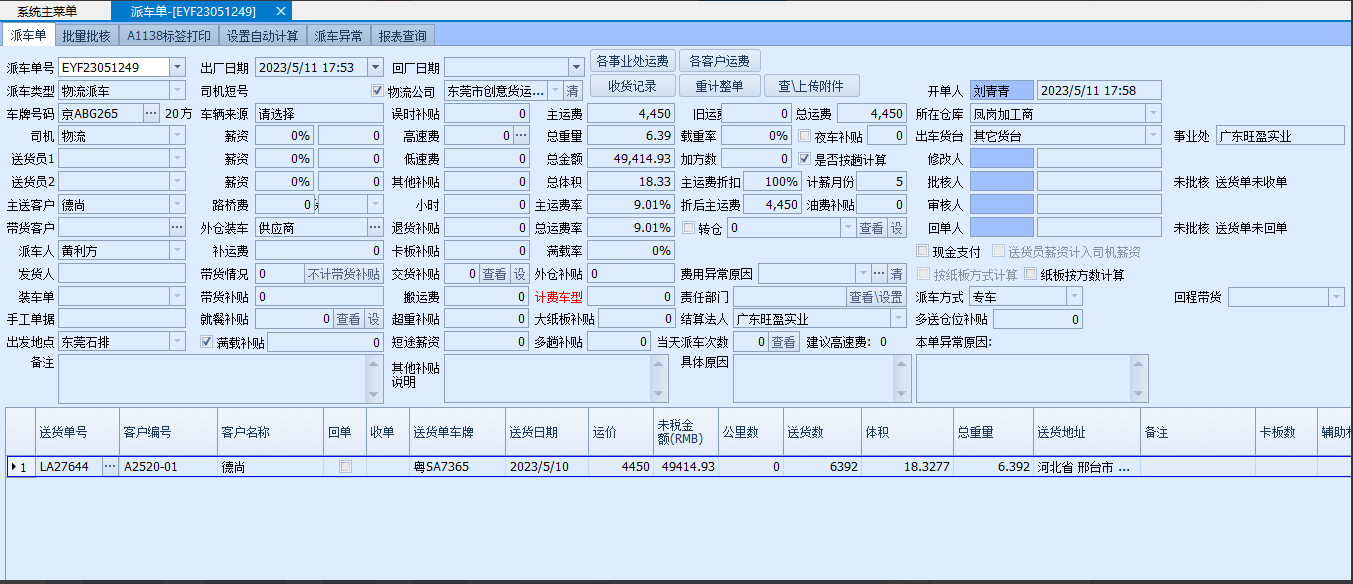This screenshot has width=1353, height=584.
Task: Check 纸板按方数计算
Action: click(x=1031, y=274)
